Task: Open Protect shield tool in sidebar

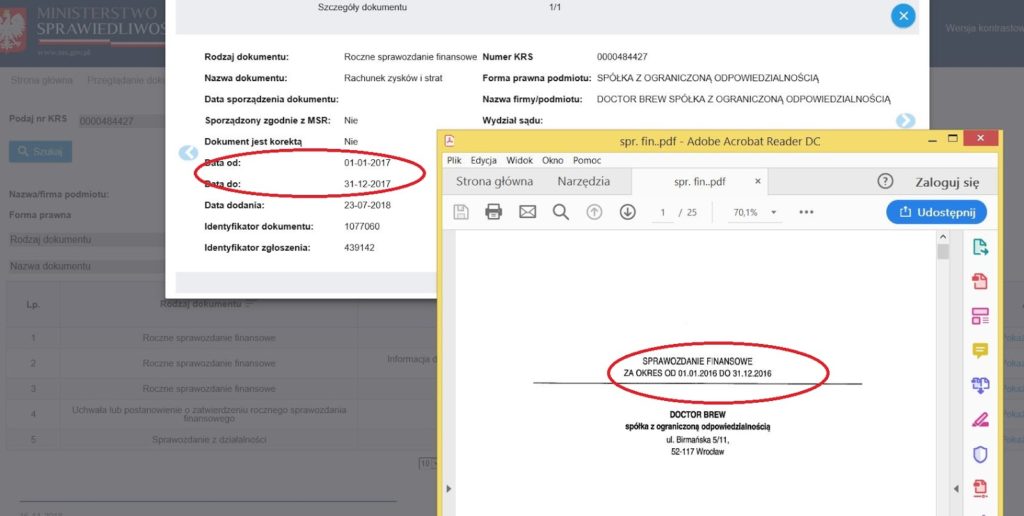Action: point(980,454)
